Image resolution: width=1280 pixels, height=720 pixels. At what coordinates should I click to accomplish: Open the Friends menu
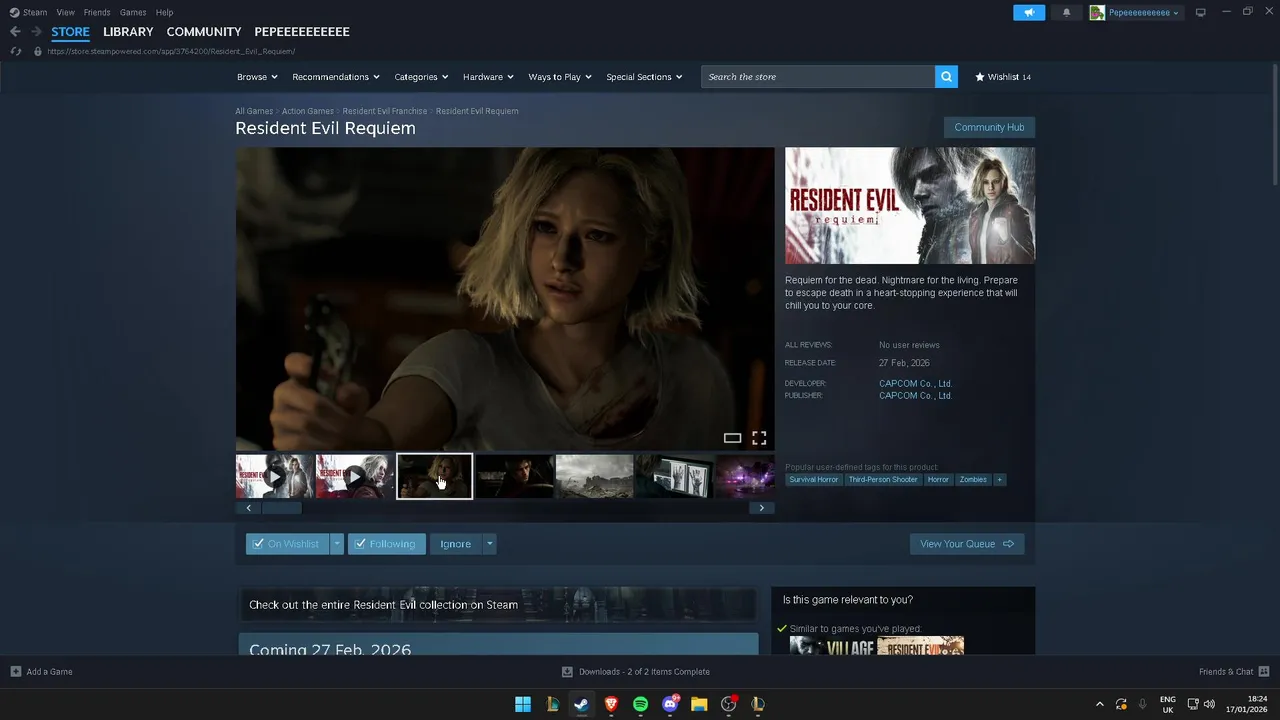(x=97, y=12)
